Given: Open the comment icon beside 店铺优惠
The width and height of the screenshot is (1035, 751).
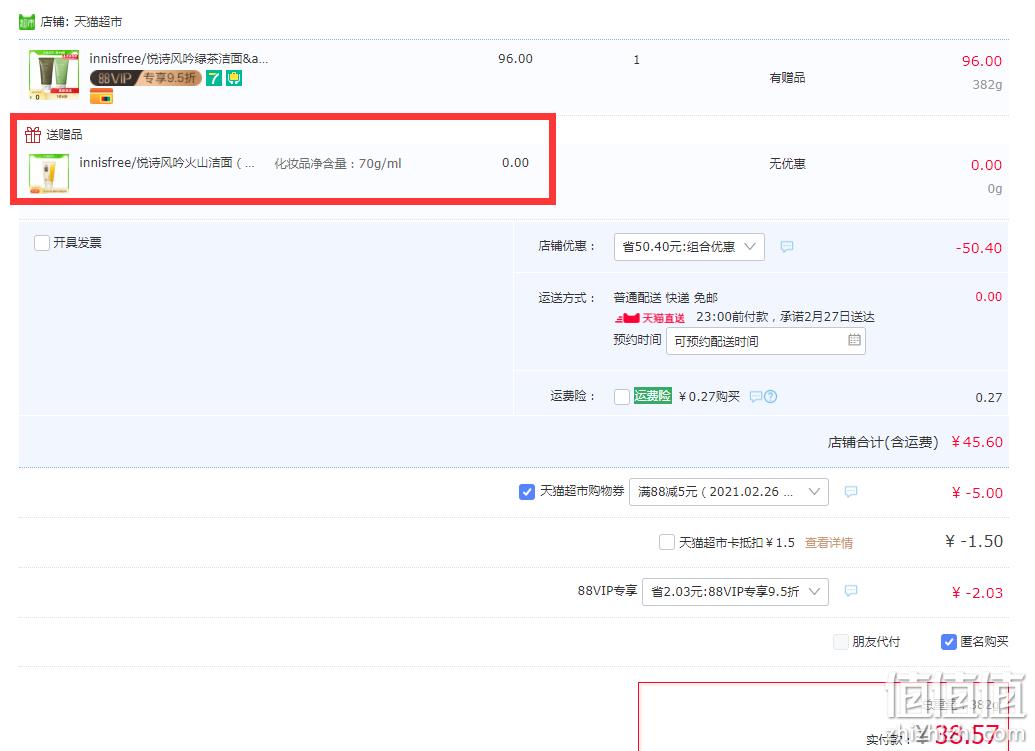Looking at the screenshot, I should point(786,247).
